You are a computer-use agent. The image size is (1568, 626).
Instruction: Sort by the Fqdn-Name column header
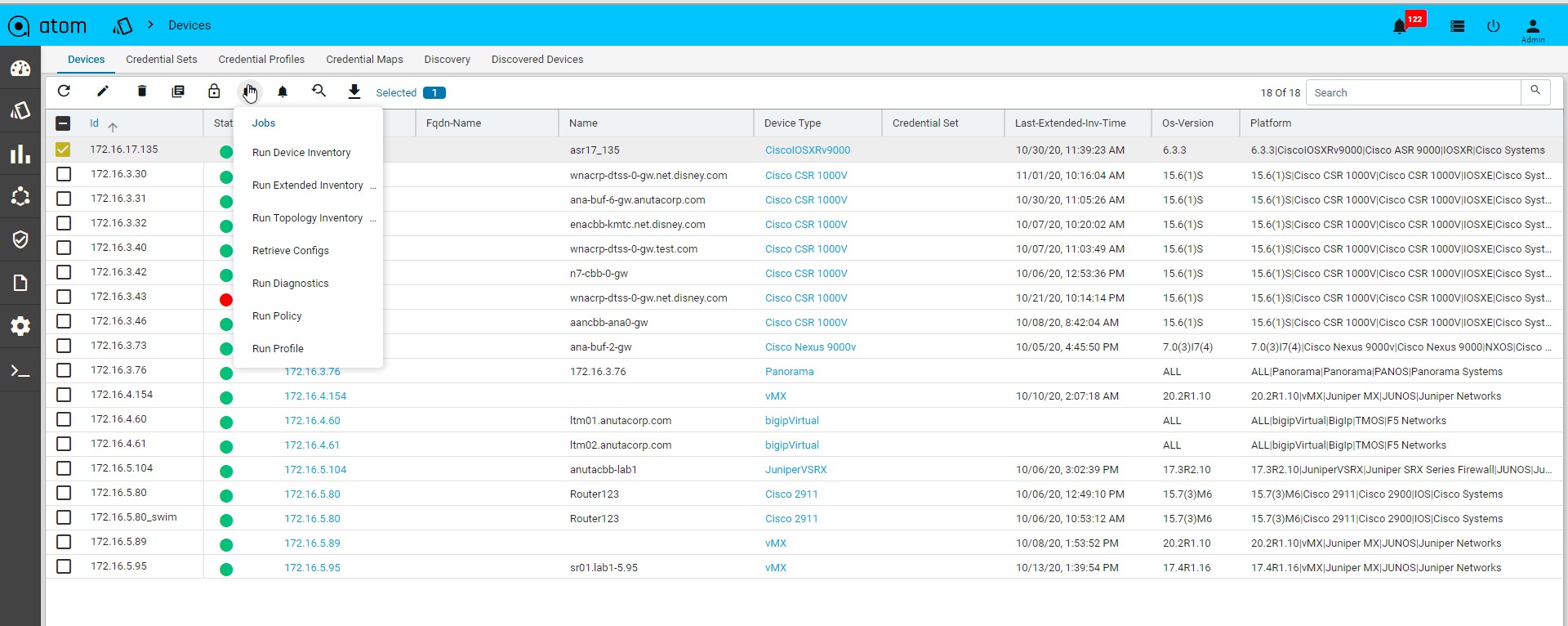(x=453, y=123)
